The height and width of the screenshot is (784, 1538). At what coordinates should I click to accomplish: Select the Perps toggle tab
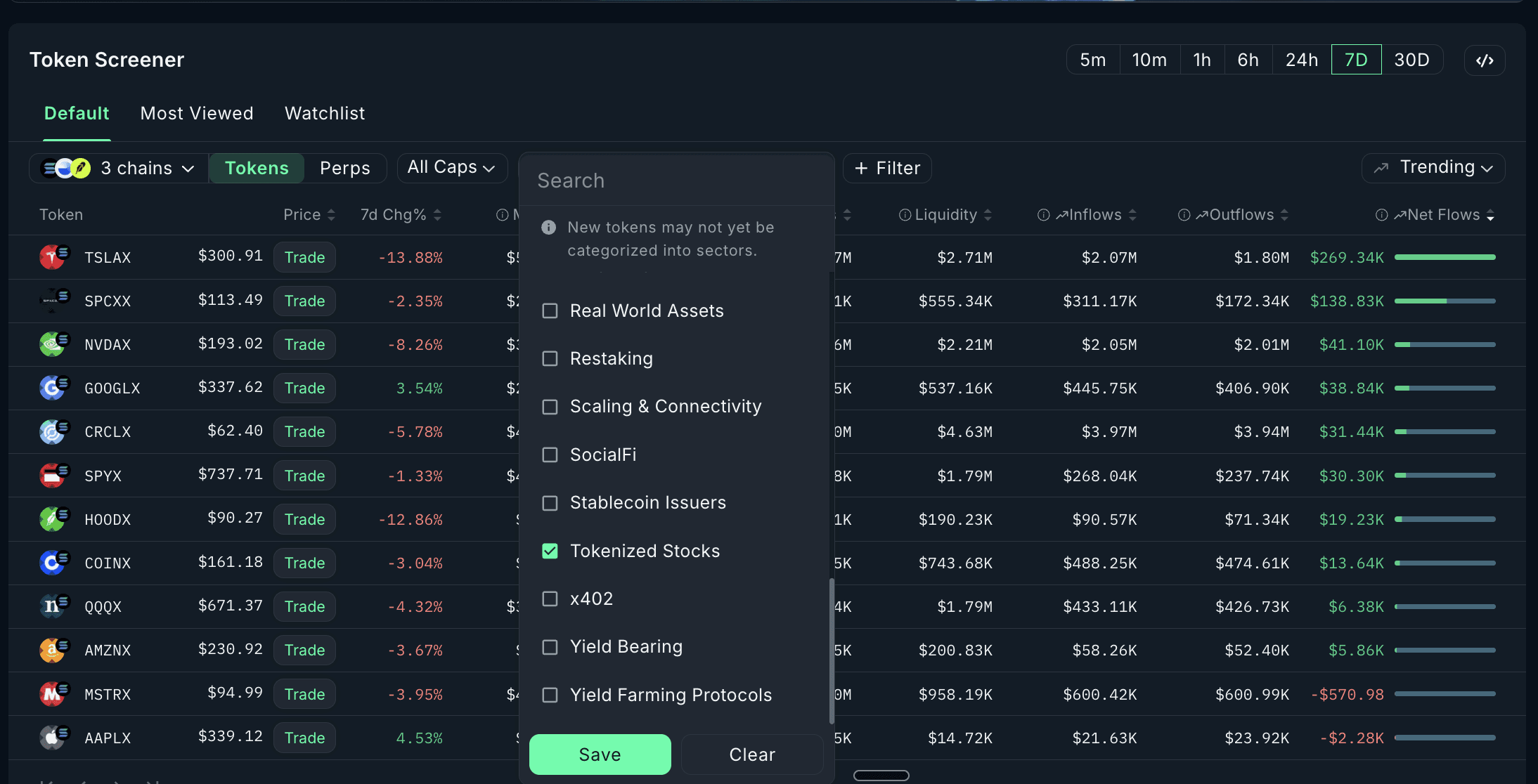pos(345,169)
